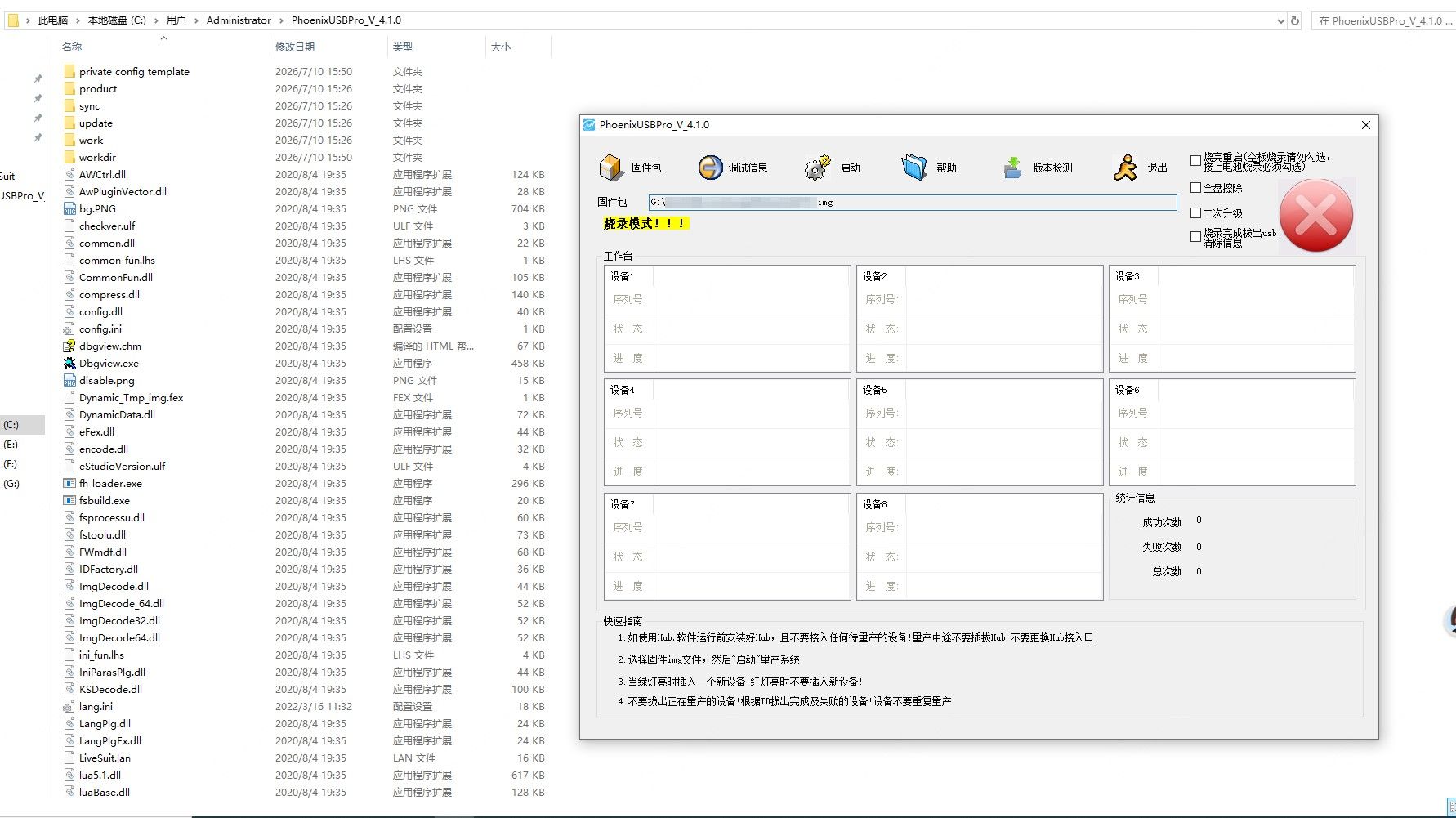
Task: Check the 二次升级 checkbox
Action: [x=1195, y=212]
